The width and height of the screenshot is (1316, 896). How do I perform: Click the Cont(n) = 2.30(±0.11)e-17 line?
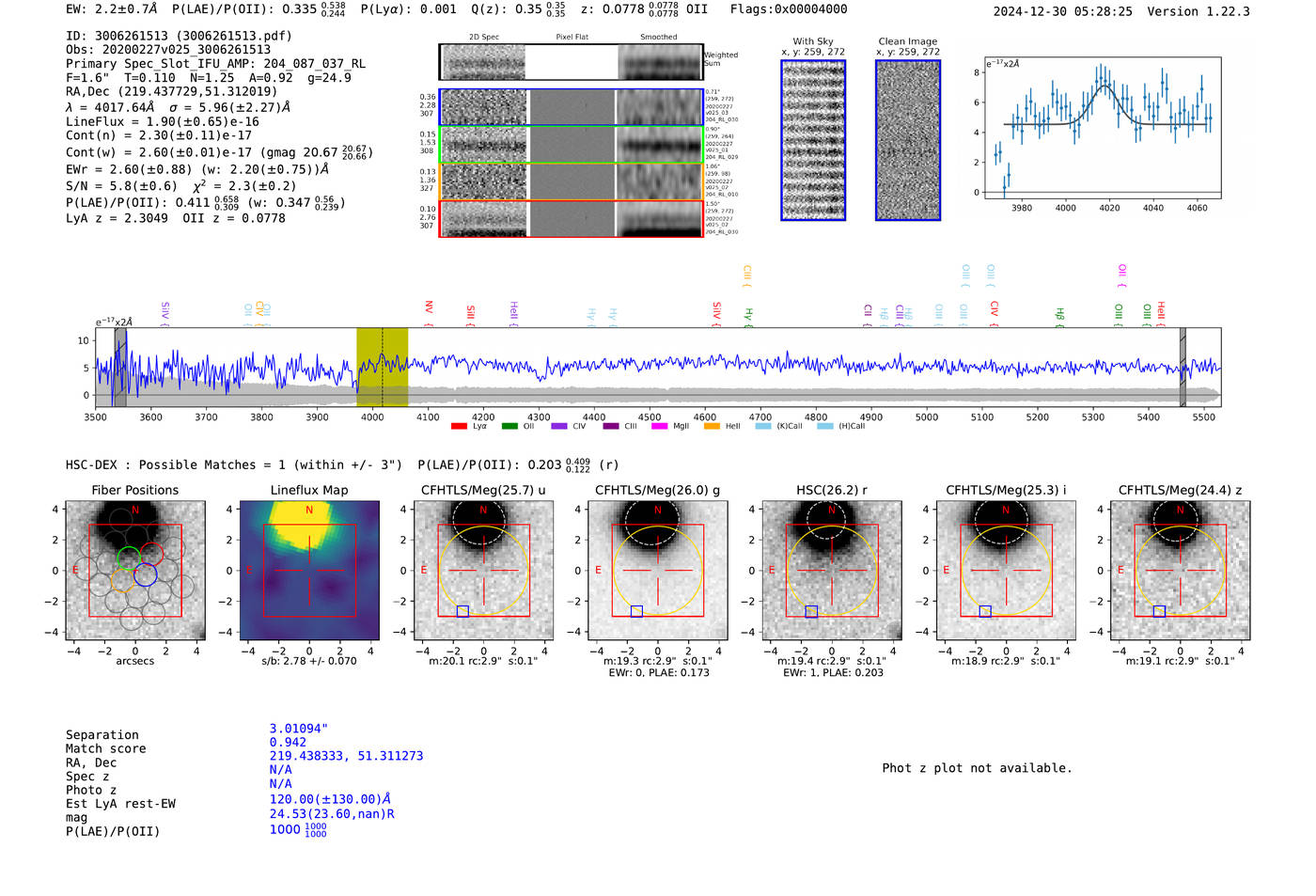159,135
